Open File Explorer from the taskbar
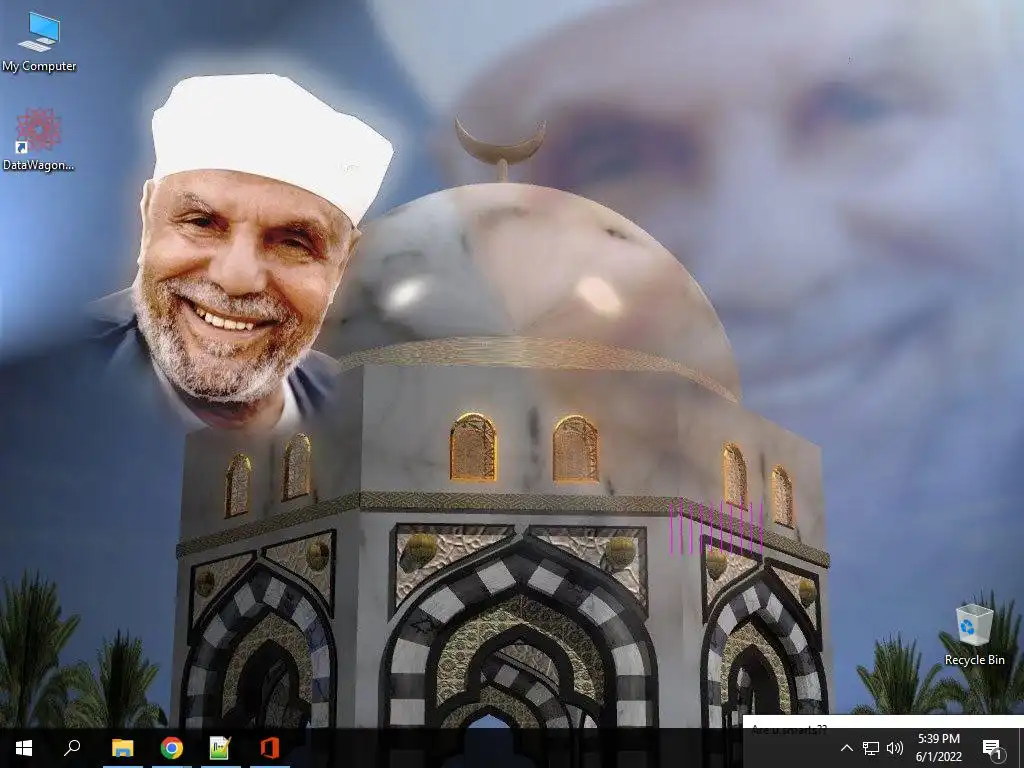Viewport: 1024px width, 768px height. pyautogui.click(x=122, y=748)
